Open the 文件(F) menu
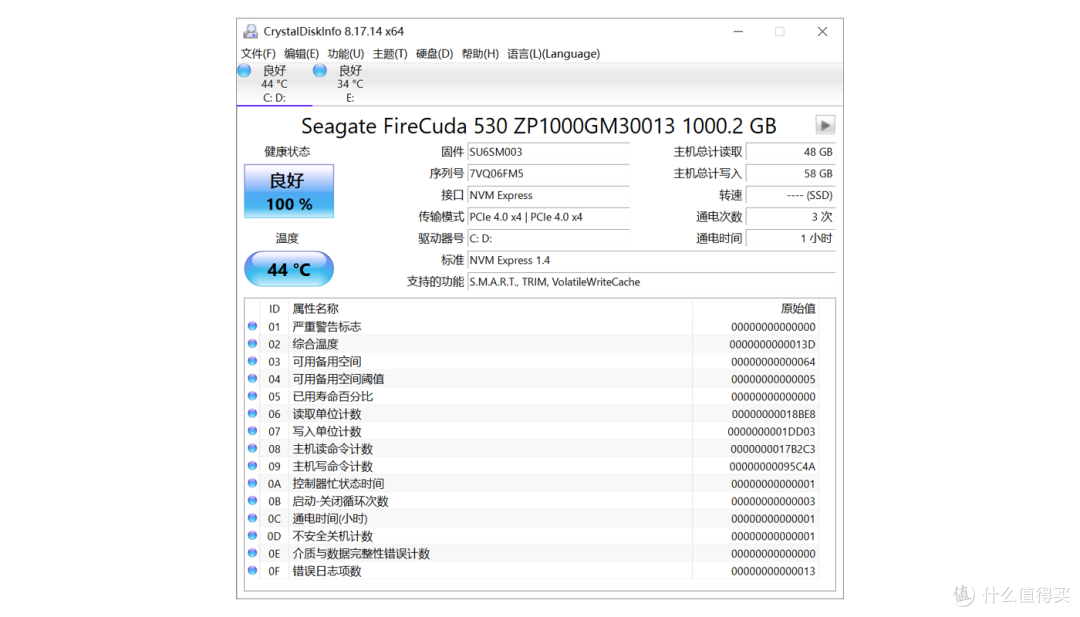This screenshot has width=1080, height=617. pos(258,54)
